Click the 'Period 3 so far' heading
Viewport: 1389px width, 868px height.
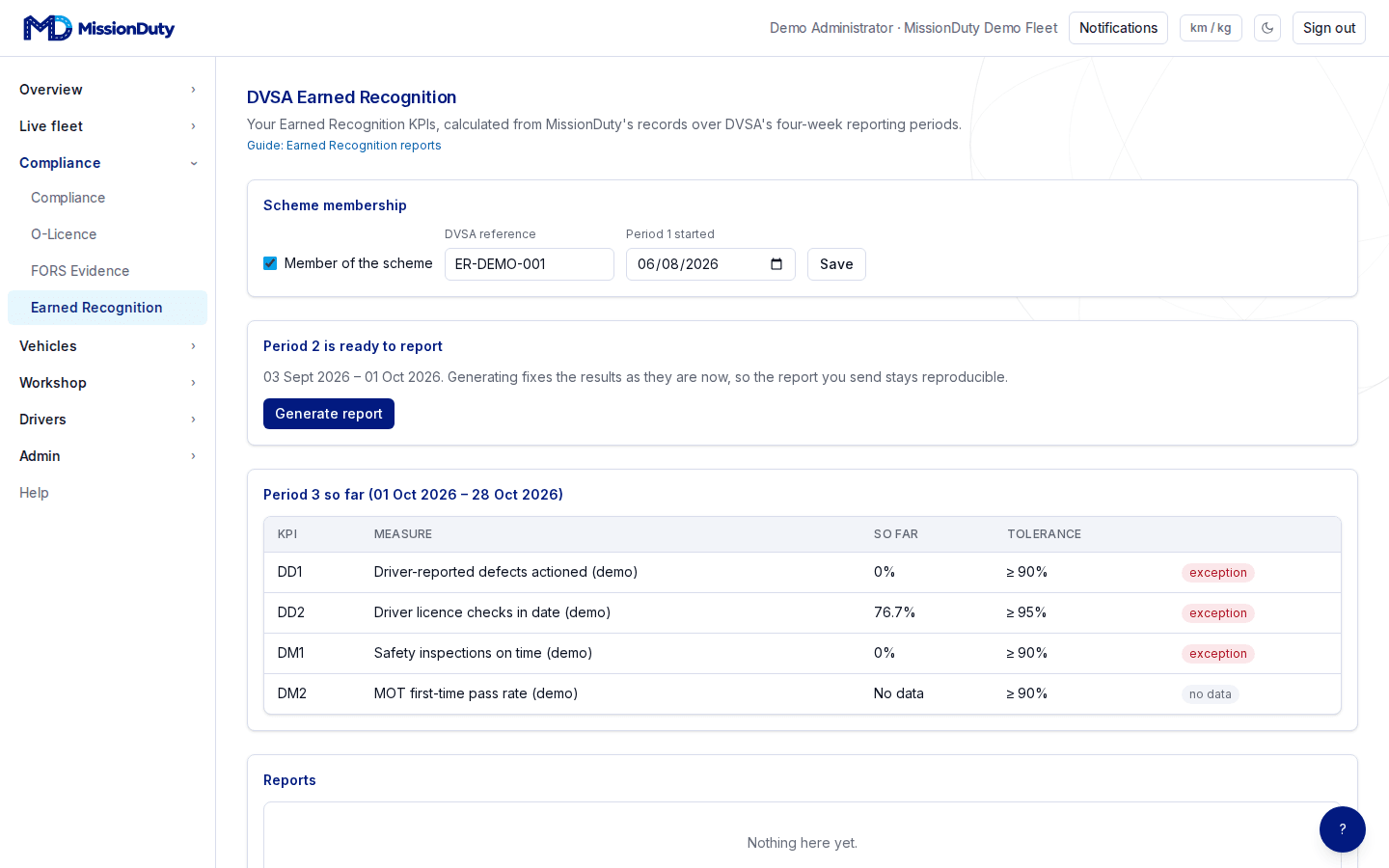click(413, 495)
